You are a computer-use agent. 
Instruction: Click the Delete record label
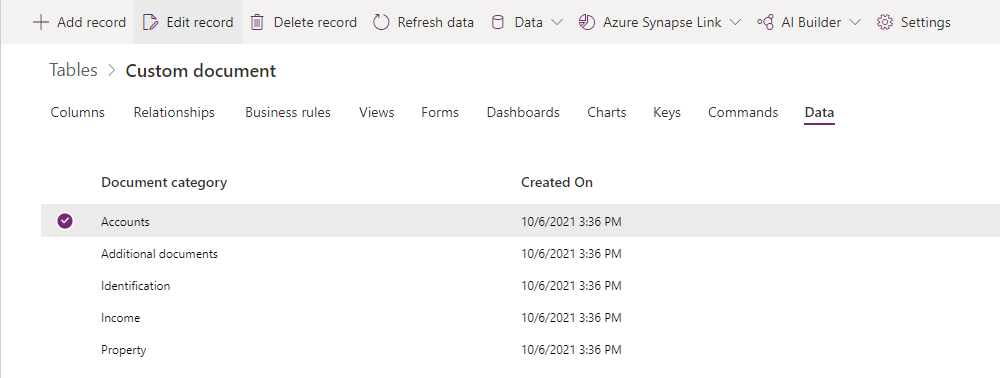[x=315, y=22]
